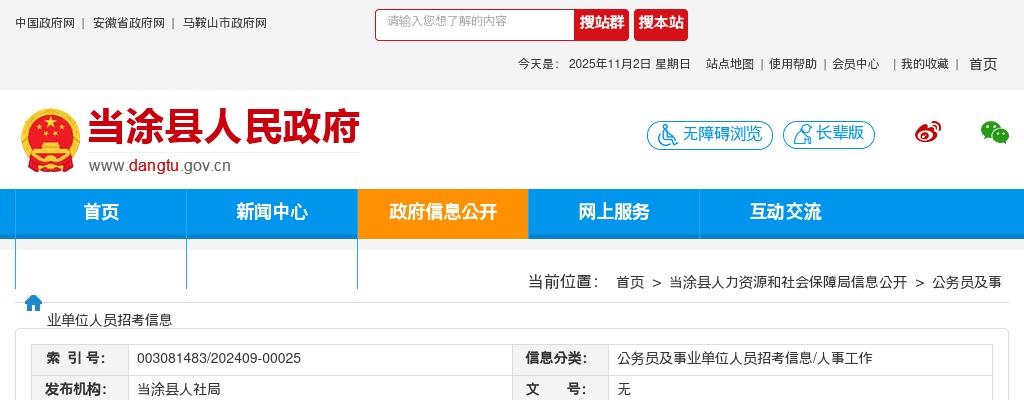Select the 政府信息公开 navigation tab
The width and height of the screenshot is (1024, 400).
click(443, 213)
